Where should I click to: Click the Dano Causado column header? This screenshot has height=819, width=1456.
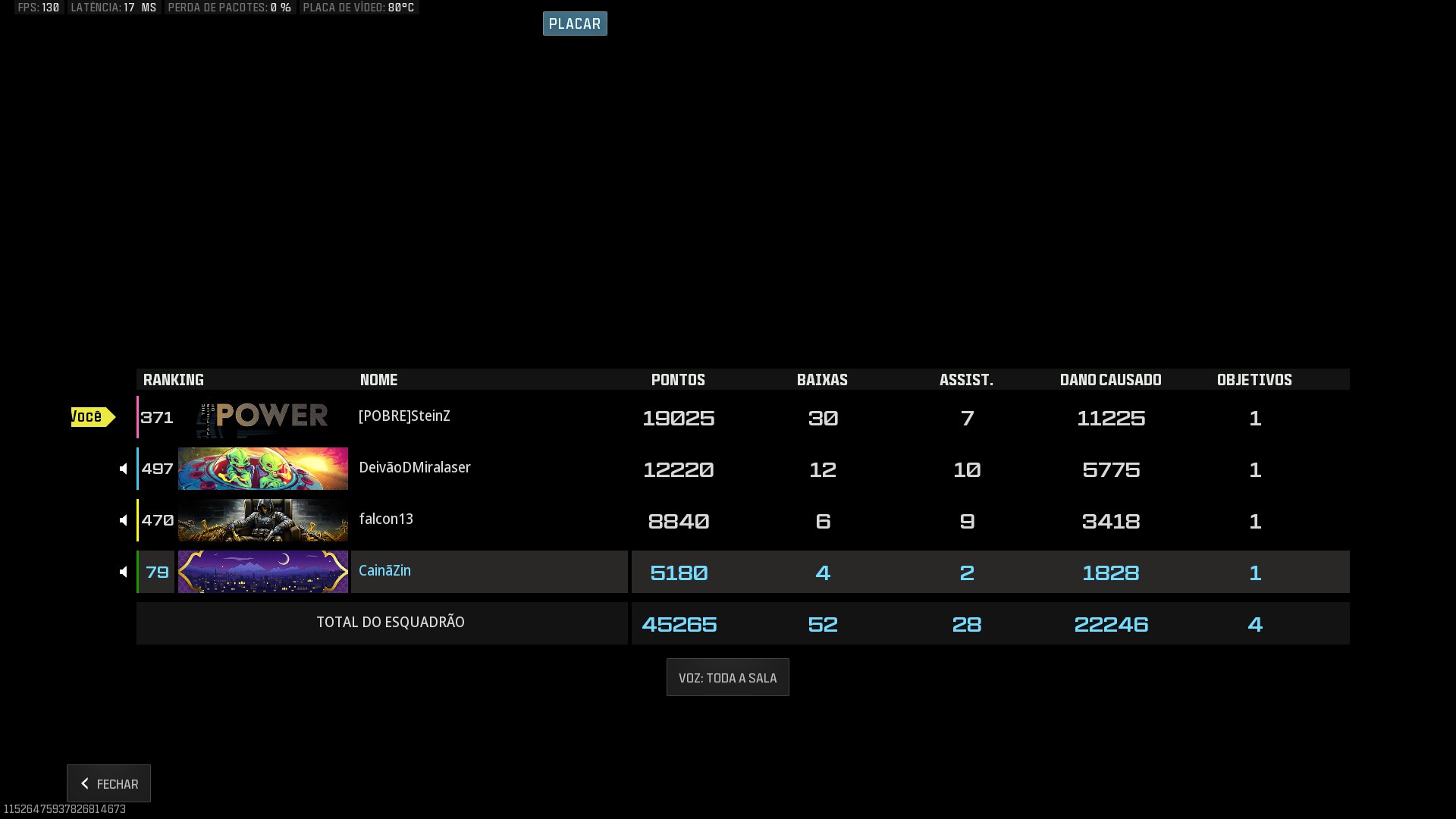pos(1110,380)
